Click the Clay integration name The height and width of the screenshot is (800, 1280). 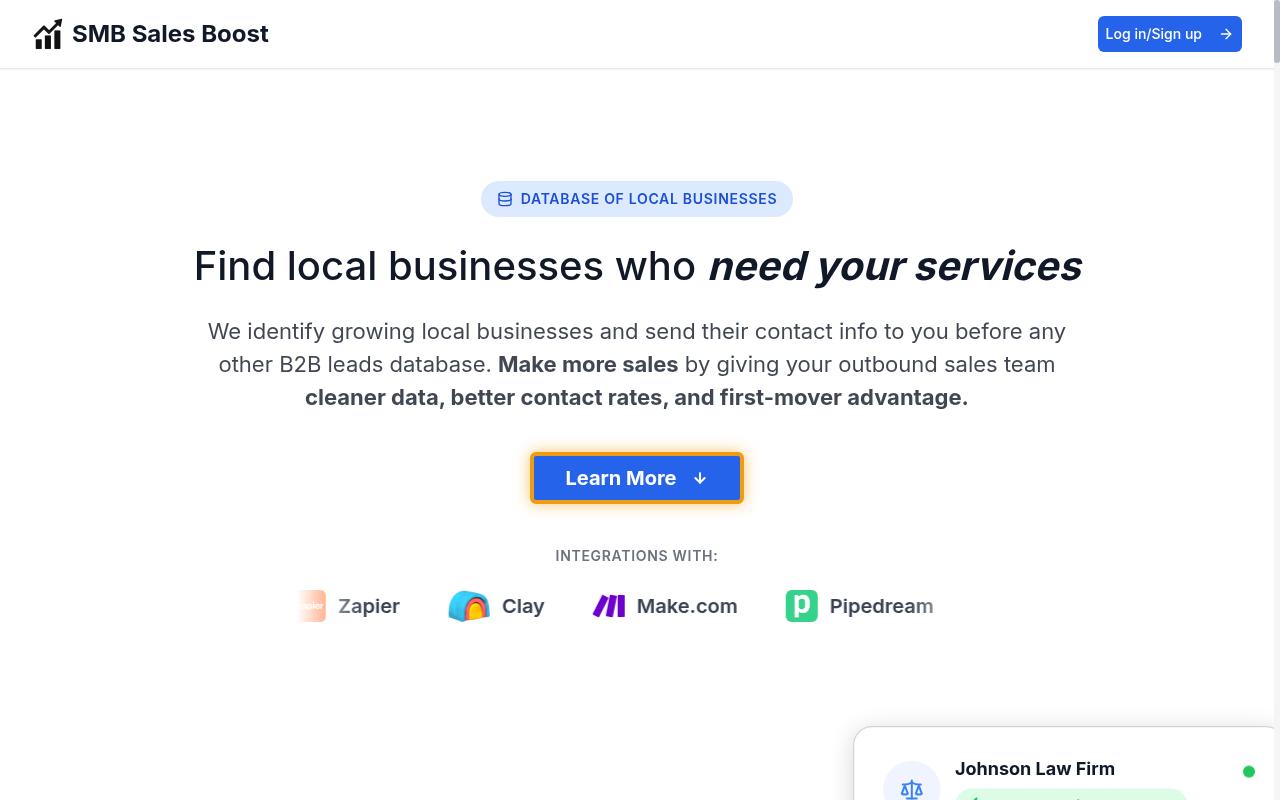(x=523, y=606)
